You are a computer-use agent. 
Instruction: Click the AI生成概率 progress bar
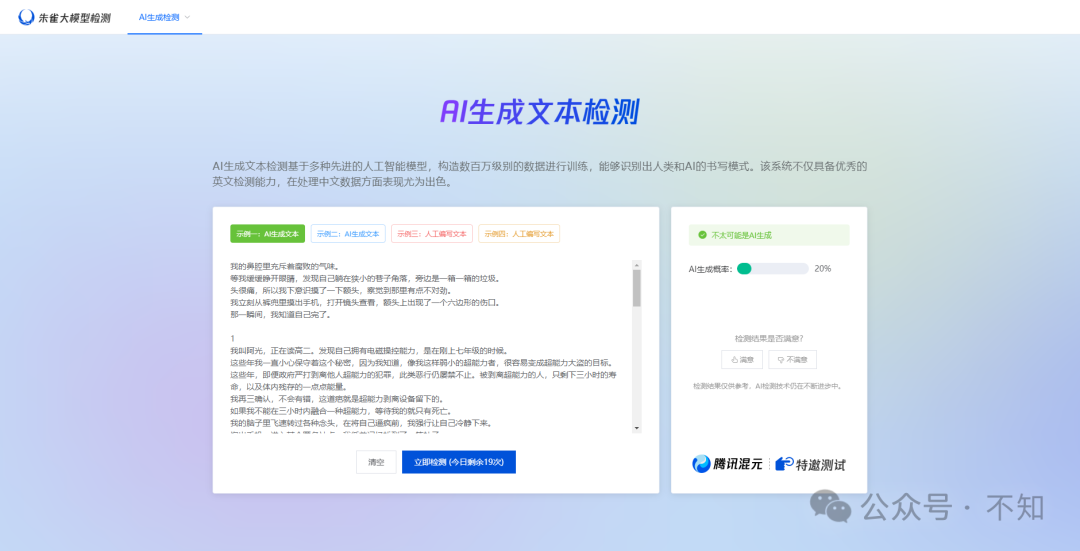pos(772,269)
